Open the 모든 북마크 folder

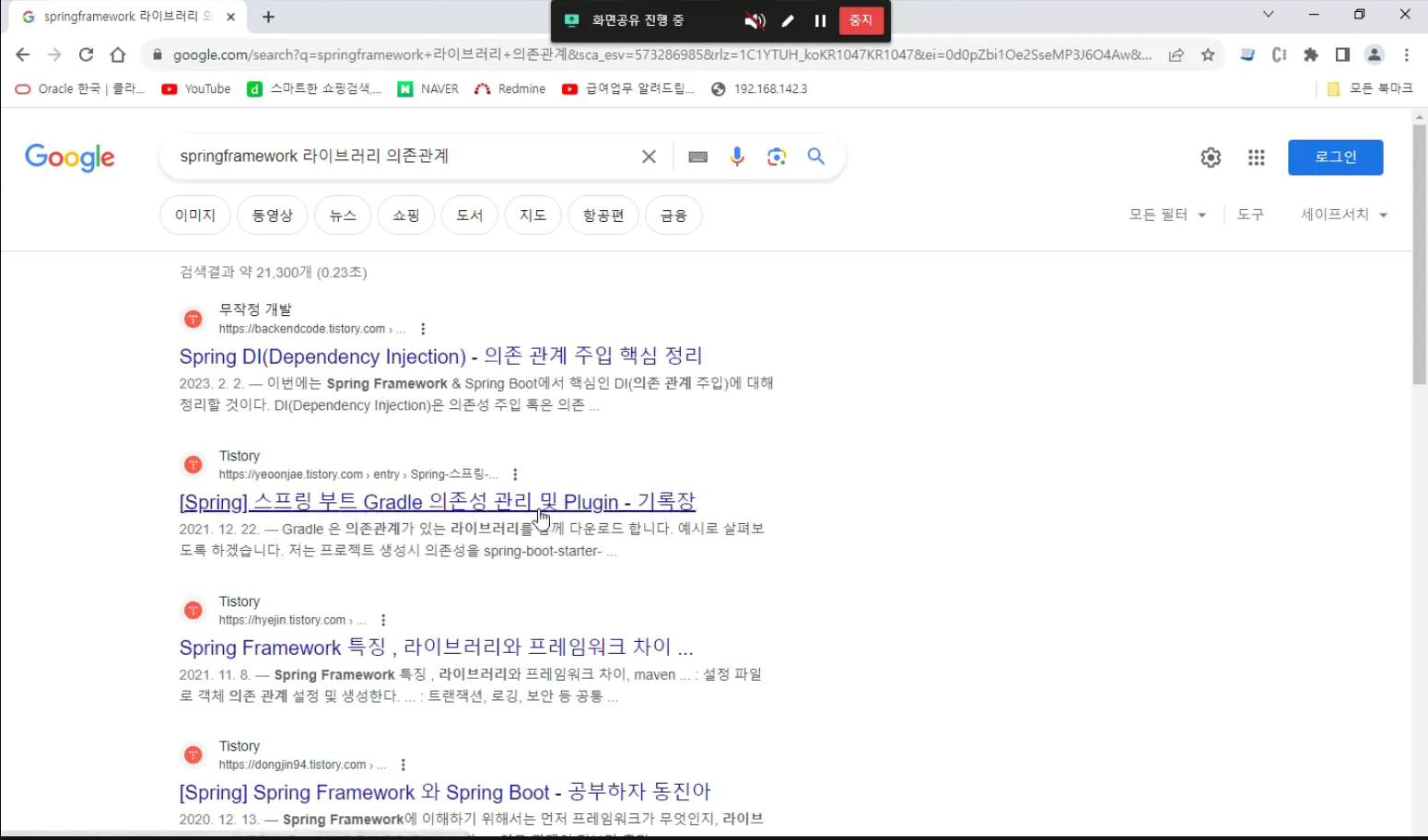click(1370, 88)
